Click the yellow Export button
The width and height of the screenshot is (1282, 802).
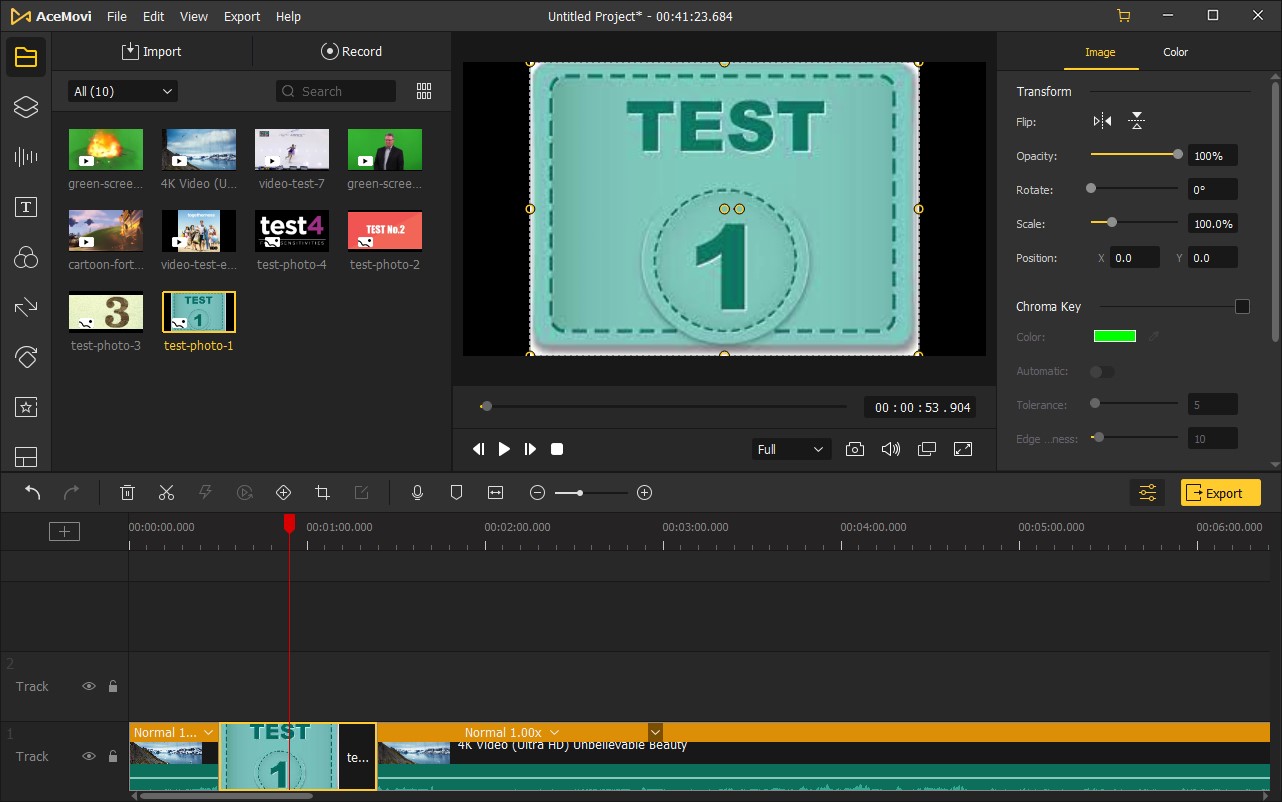pos(1220,493)
